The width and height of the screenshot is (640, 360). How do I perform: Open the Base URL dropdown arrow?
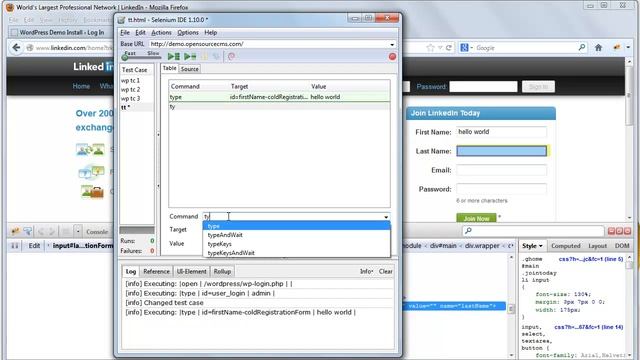(392, 44)
